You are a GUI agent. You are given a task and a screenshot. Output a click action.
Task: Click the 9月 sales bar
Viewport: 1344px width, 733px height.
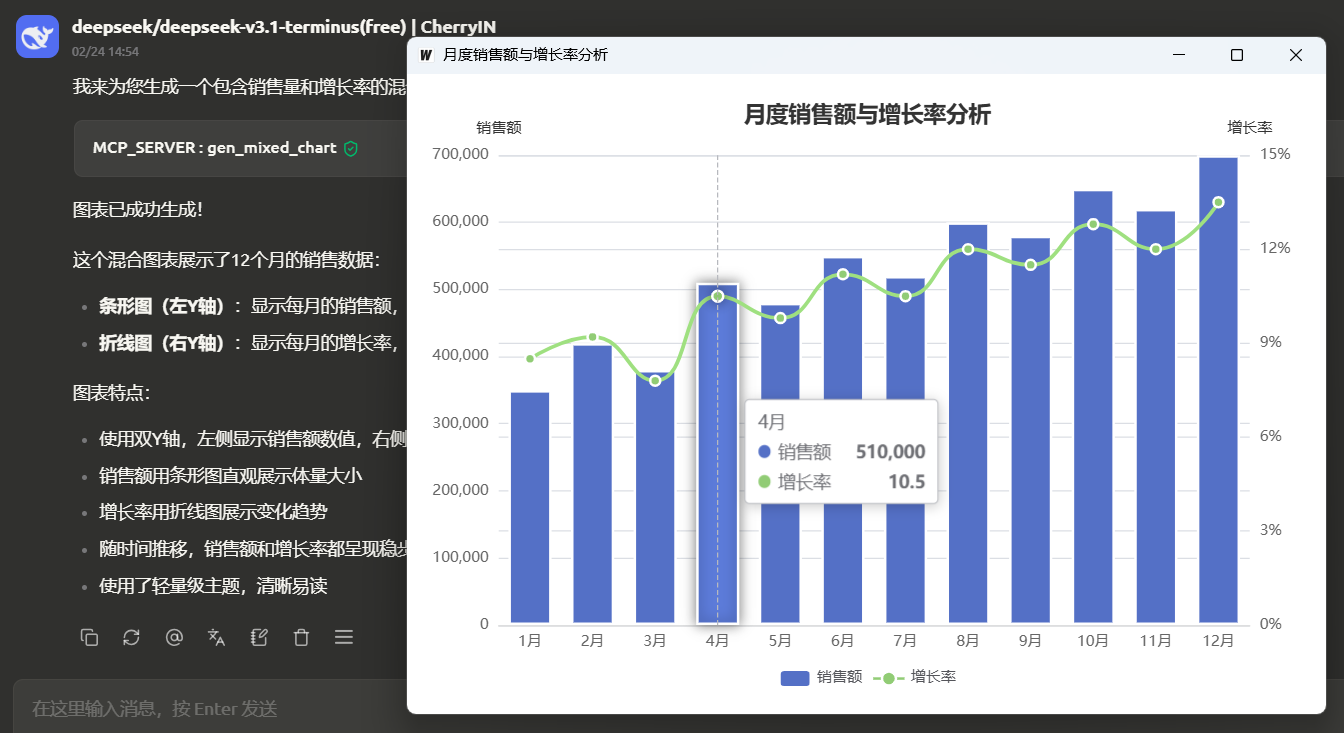point(1030,431)
